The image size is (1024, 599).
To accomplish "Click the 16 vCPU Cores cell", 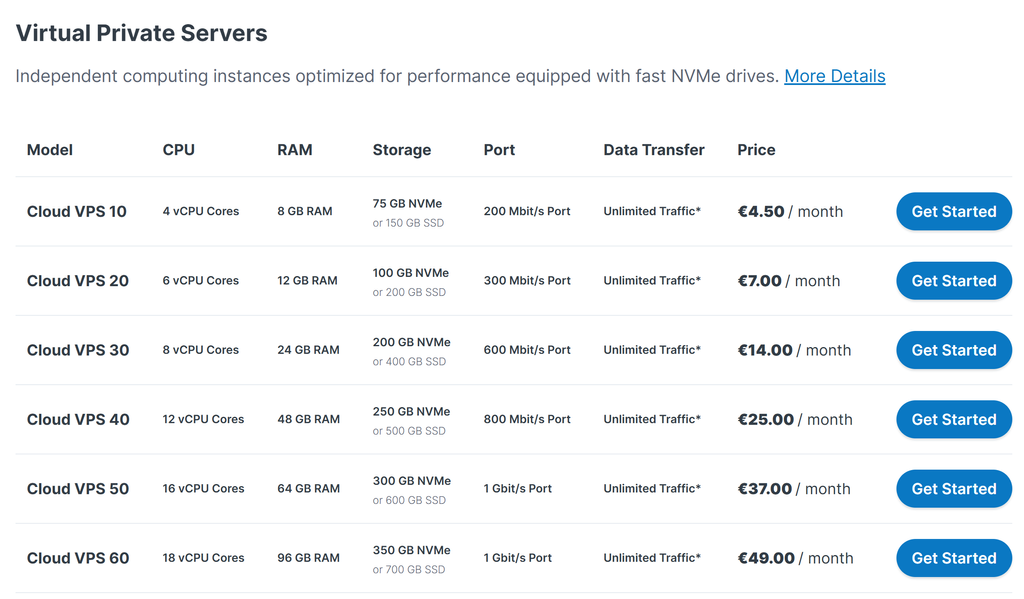I will [203, 489].
